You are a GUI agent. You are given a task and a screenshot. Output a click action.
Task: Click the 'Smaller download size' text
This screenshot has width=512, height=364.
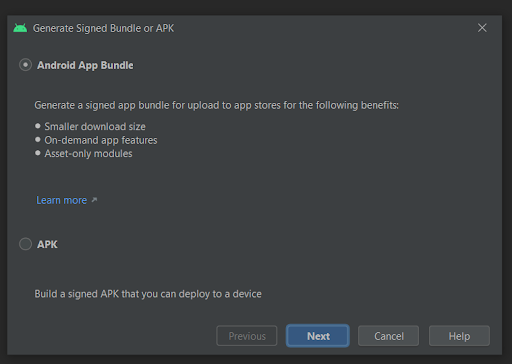pos(95,127)
